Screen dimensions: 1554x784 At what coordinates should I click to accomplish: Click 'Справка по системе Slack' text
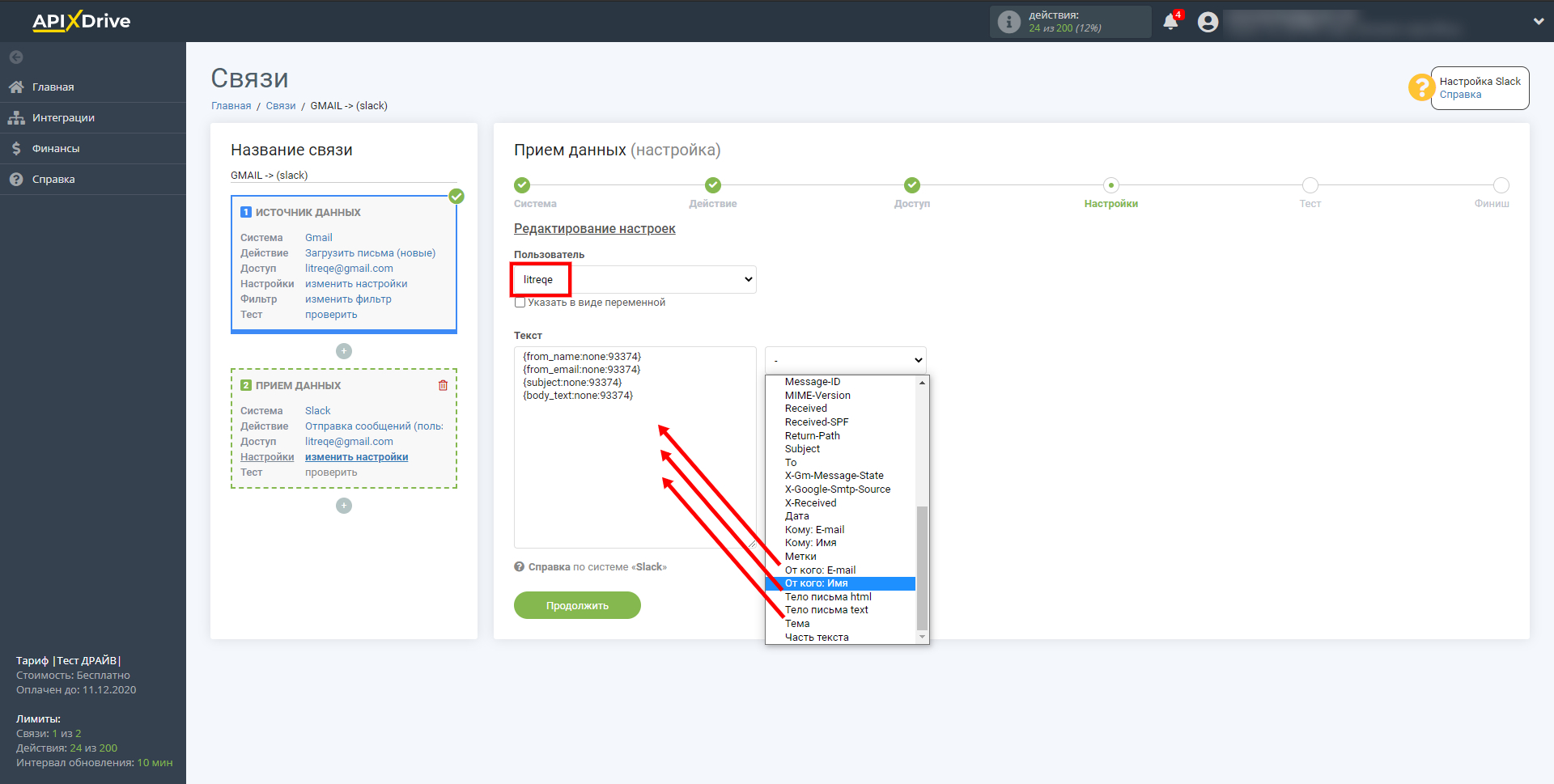[597, 567]
